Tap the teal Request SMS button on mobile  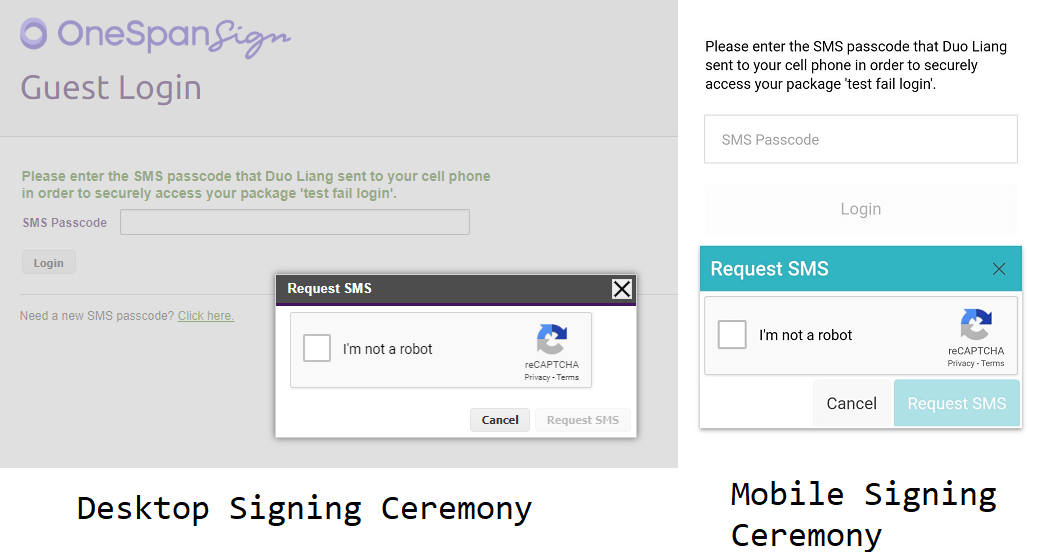coord(956,404)
